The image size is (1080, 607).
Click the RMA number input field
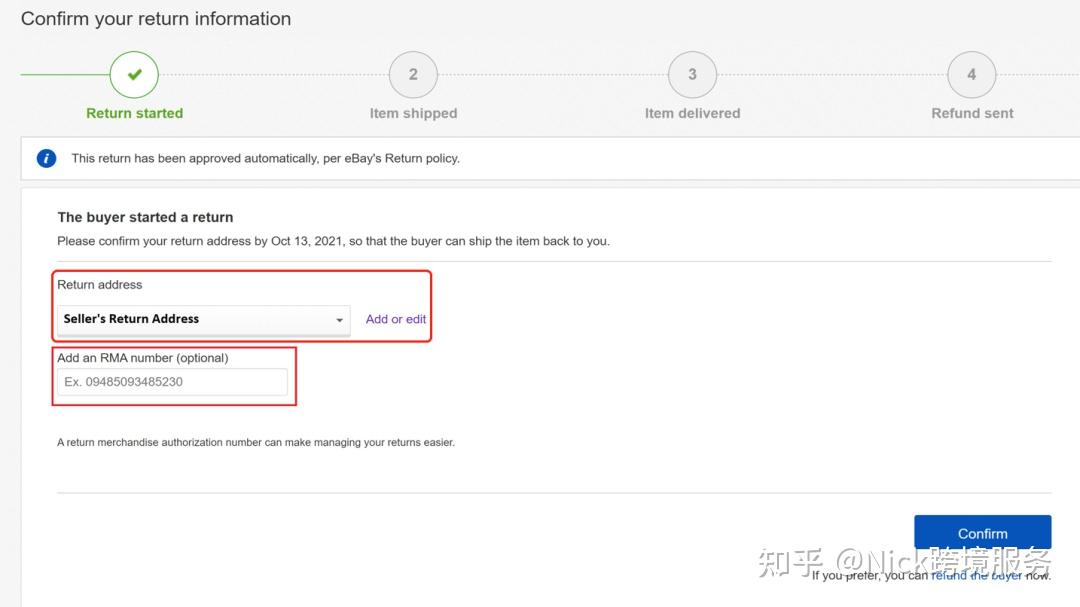click(172, 382)
